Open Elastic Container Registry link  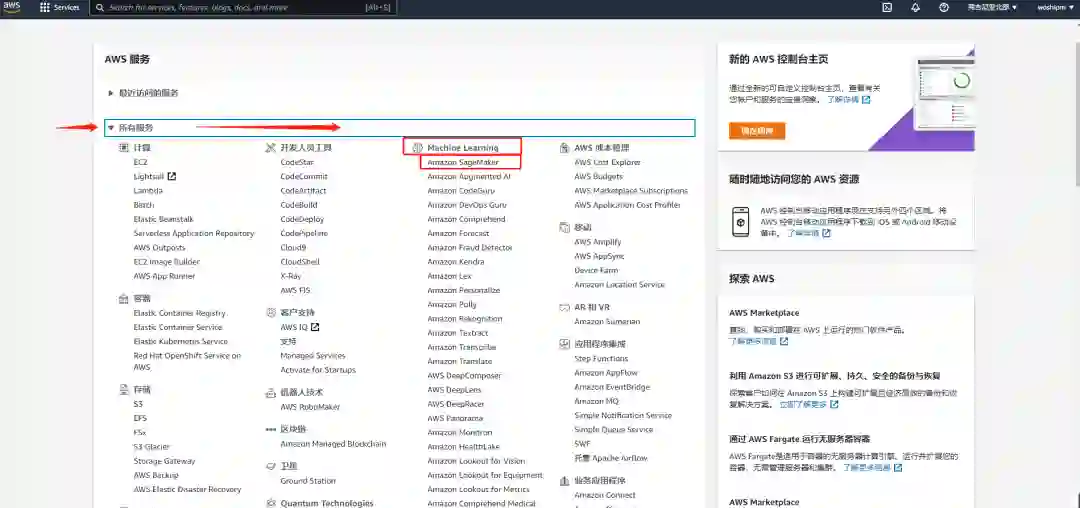click(x=180, y=313)
